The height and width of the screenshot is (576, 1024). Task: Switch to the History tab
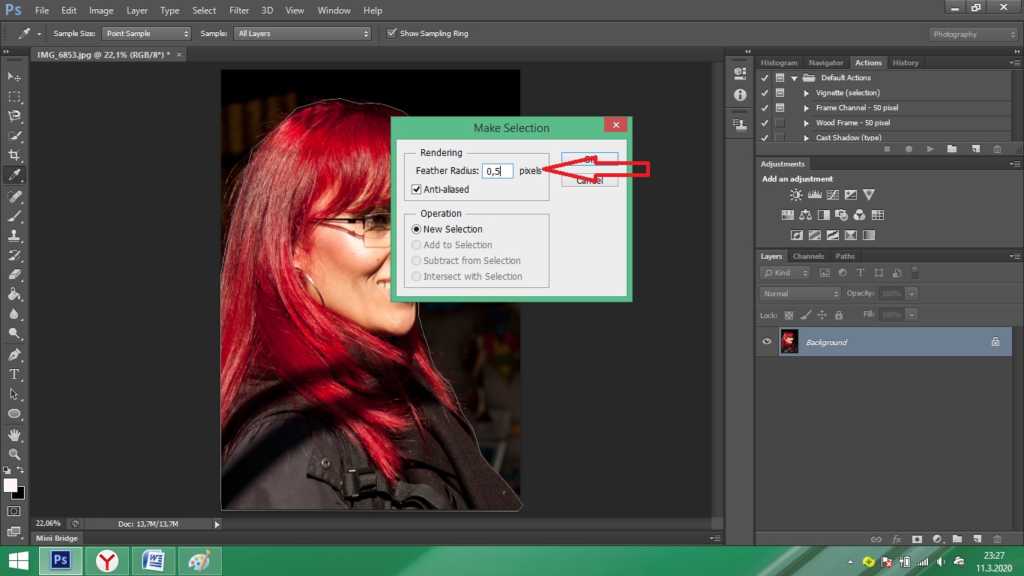point(905,63)
